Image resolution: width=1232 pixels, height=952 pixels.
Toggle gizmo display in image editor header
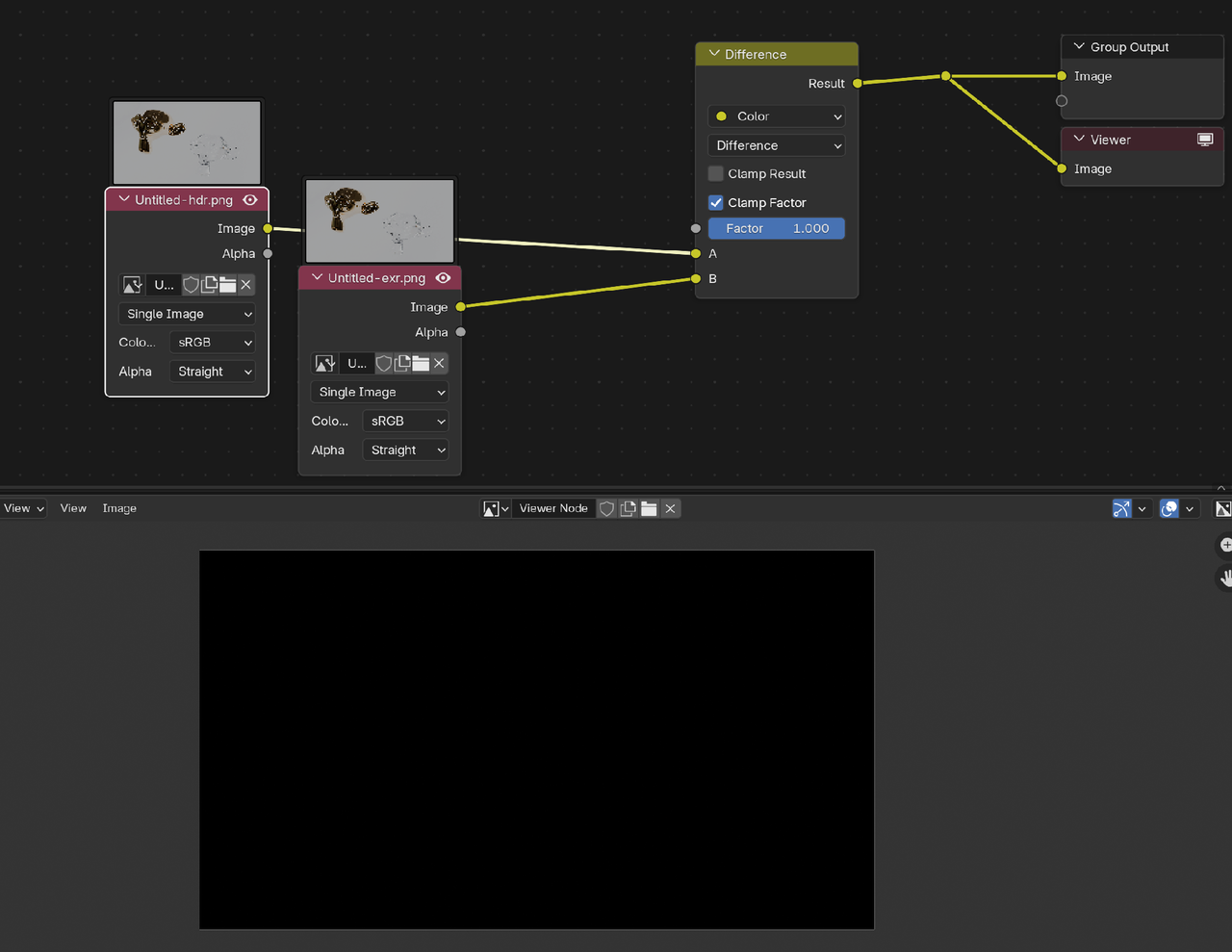point(1121,508)
